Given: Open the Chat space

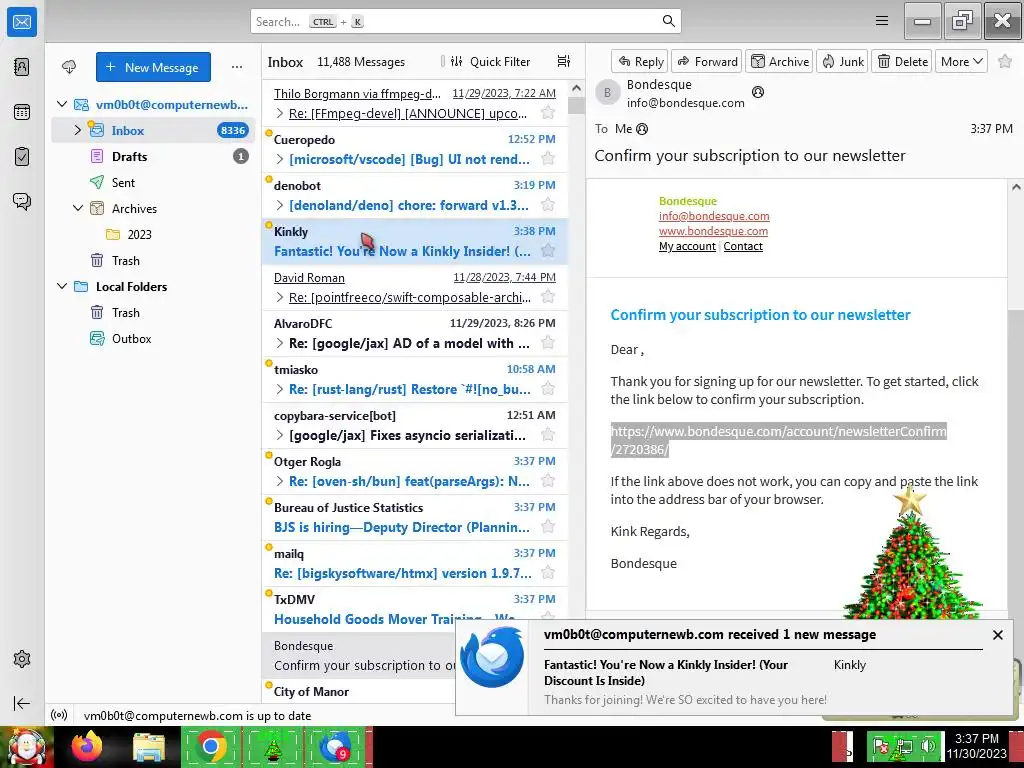Looking at the screenshot, I should [22, 201].
